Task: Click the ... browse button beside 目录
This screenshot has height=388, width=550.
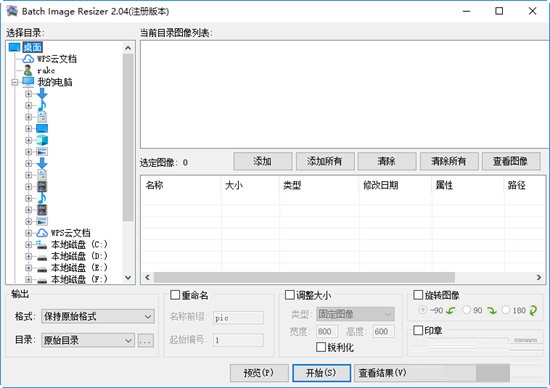Action: point(146,340)
